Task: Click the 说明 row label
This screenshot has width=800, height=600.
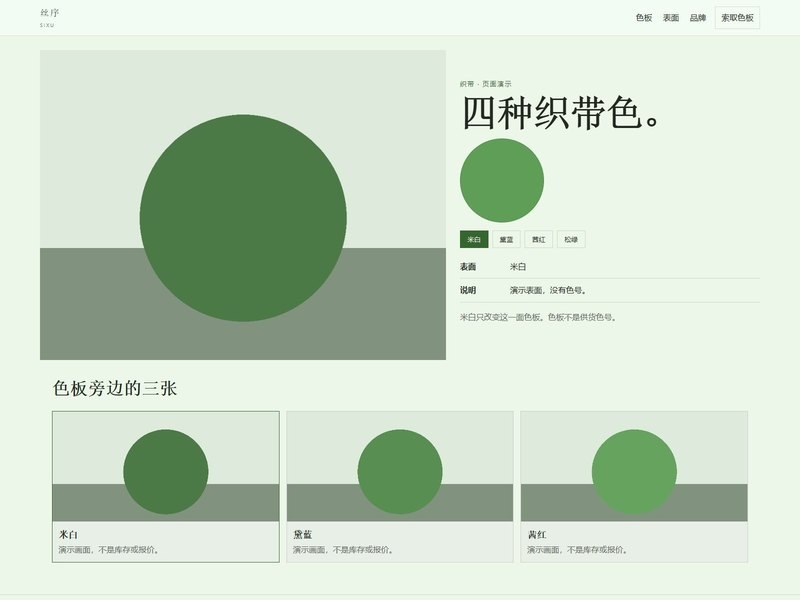Action: [468, 290]
